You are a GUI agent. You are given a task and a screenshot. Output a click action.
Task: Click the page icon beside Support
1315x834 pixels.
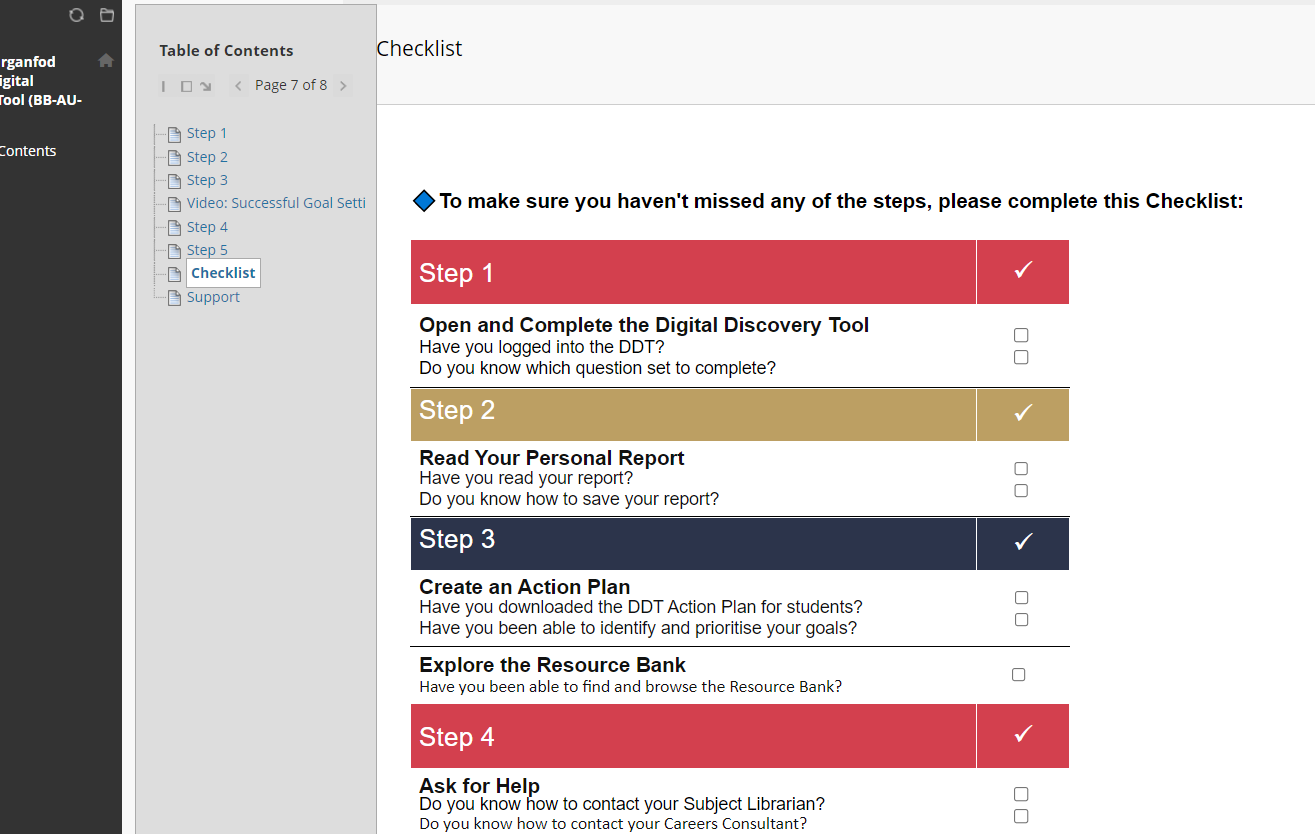[174, 298]
